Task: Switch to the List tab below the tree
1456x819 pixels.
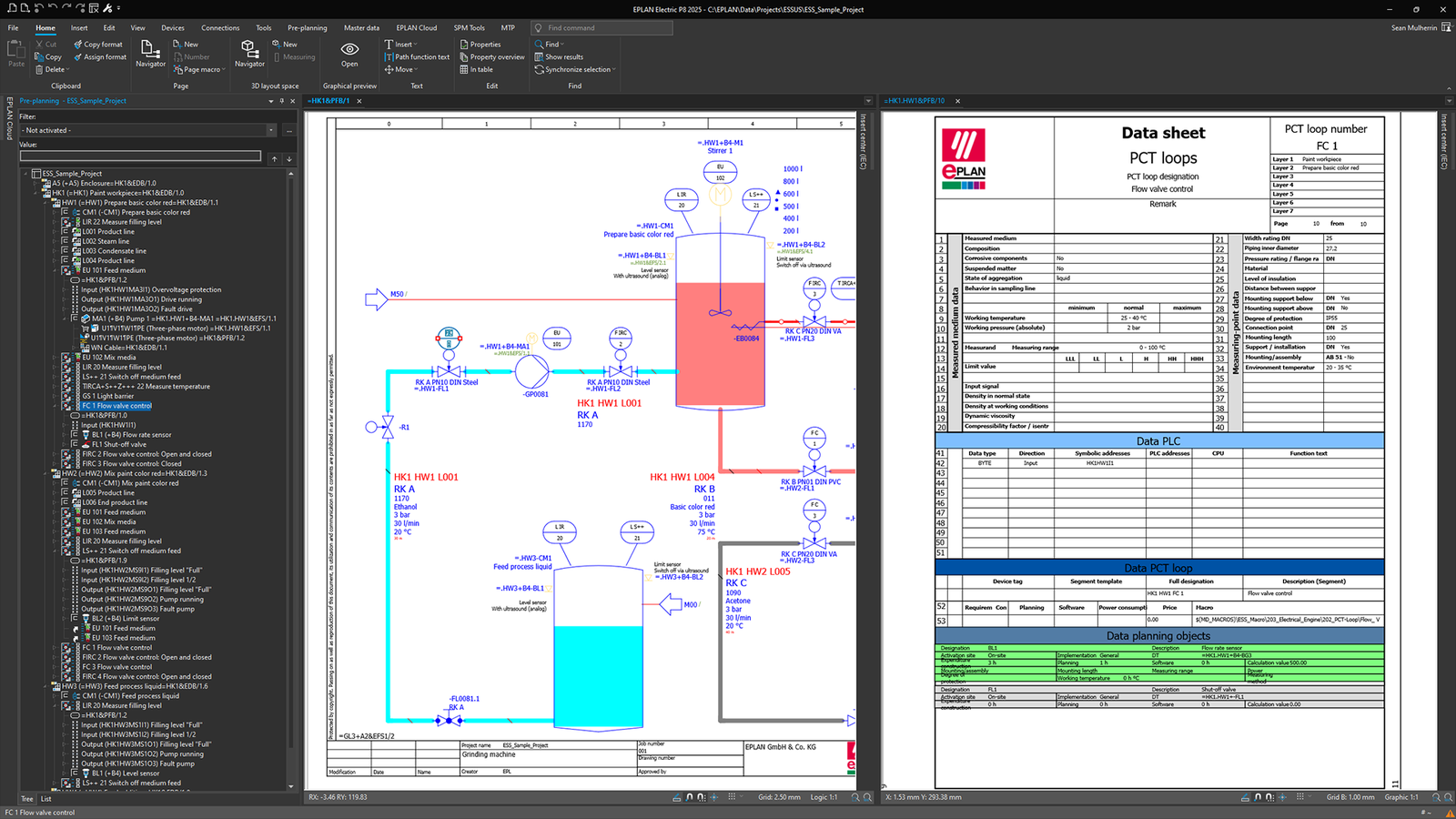Action: tap(45, 798)
